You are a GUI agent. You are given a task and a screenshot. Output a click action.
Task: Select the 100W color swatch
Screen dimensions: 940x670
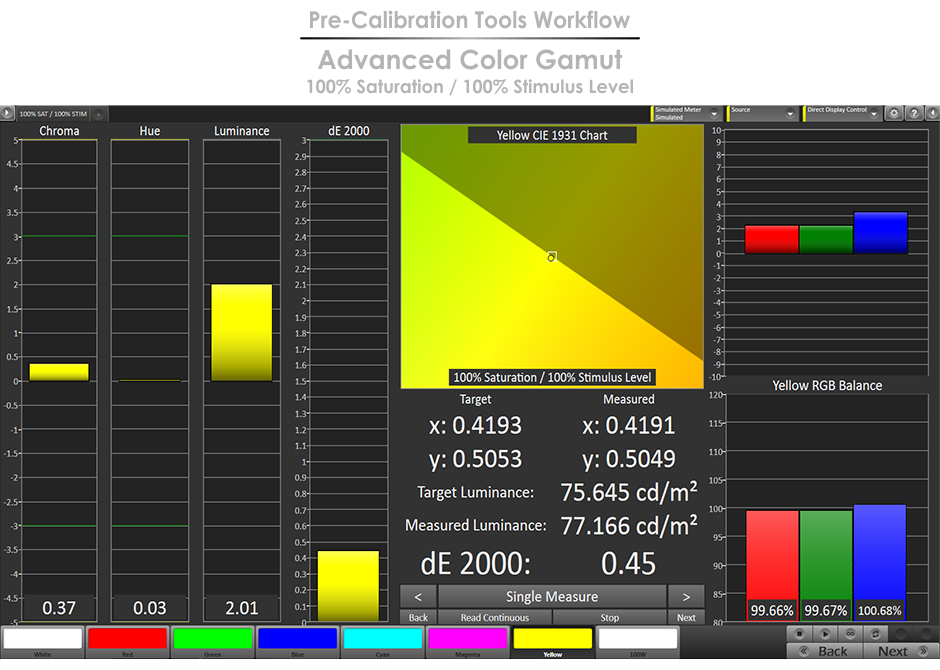coord(638,641)
